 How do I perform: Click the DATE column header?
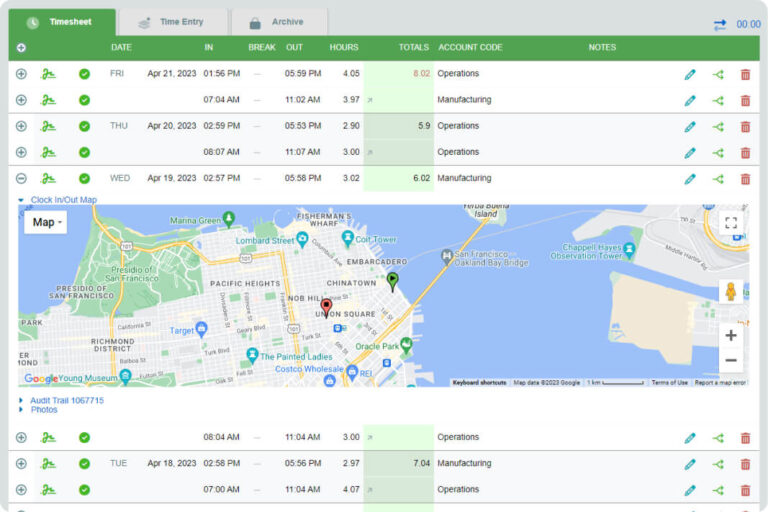pos(121,48)
